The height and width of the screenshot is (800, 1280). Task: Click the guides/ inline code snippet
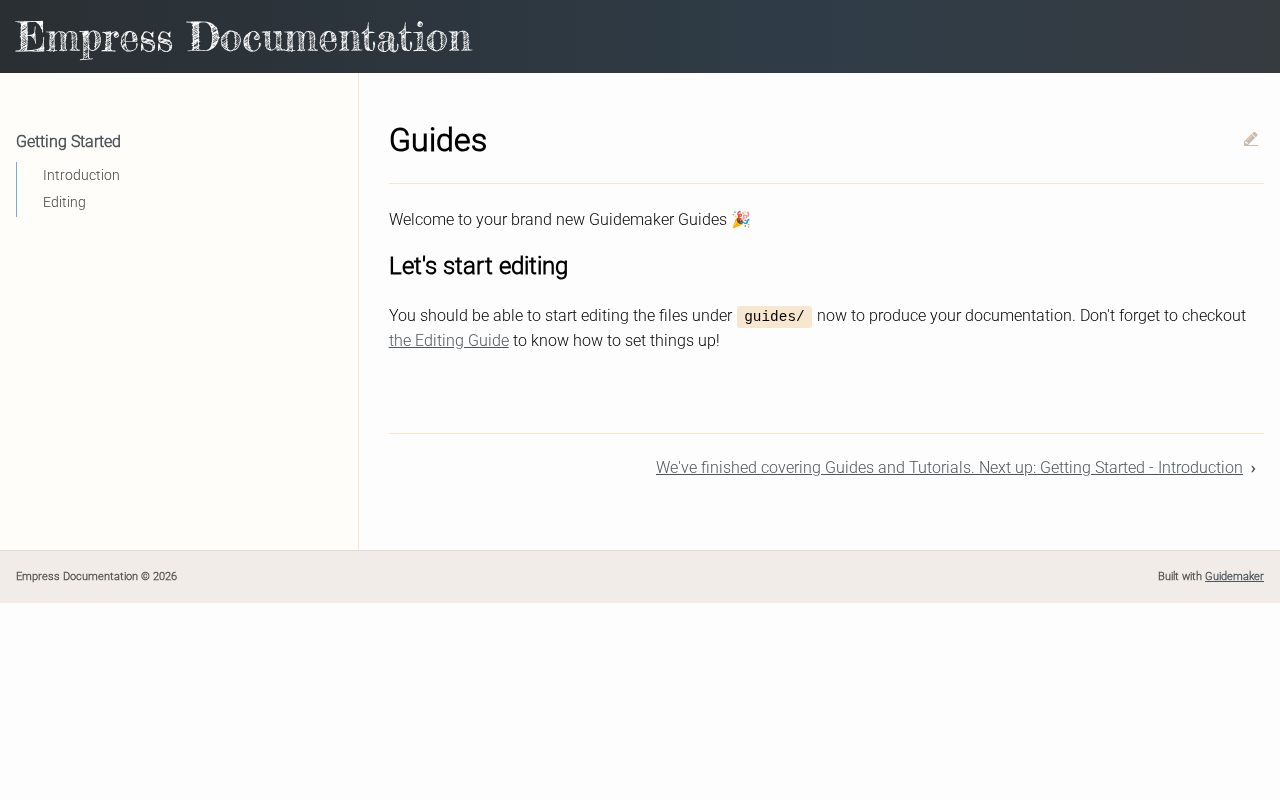click(x=774, y=317)
